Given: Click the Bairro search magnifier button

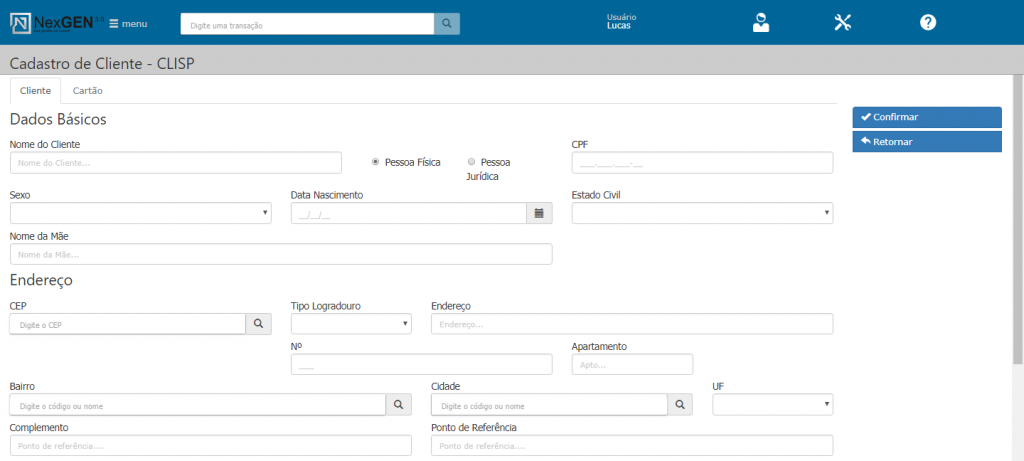Looking at the screenshot, I should 398,405.
